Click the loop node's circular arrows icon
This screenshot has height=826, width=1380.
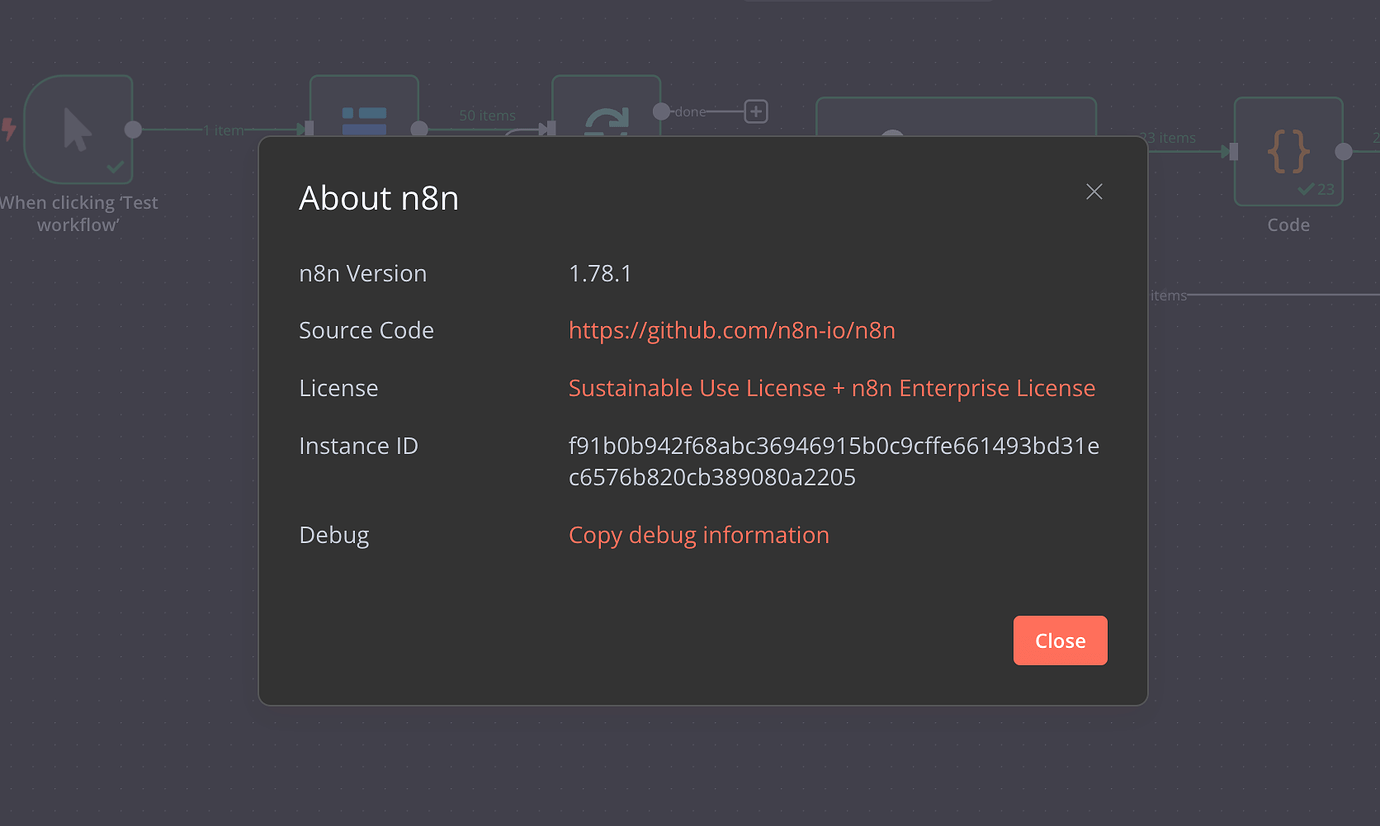click(606, 118)
